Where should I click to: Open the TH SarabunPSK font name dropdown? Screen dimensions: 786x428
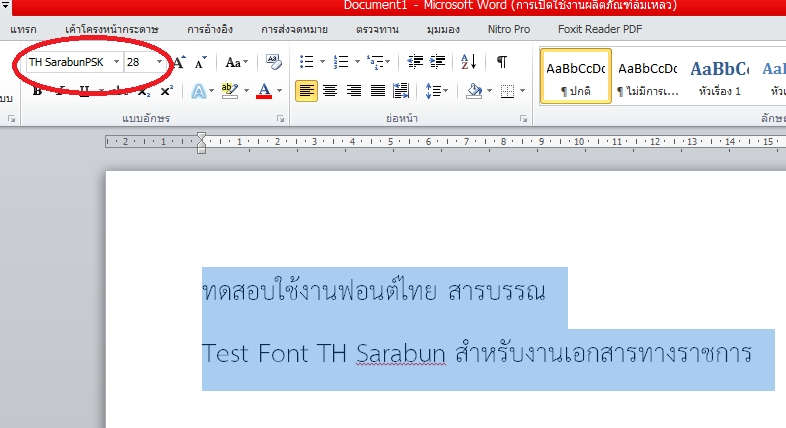116,62
